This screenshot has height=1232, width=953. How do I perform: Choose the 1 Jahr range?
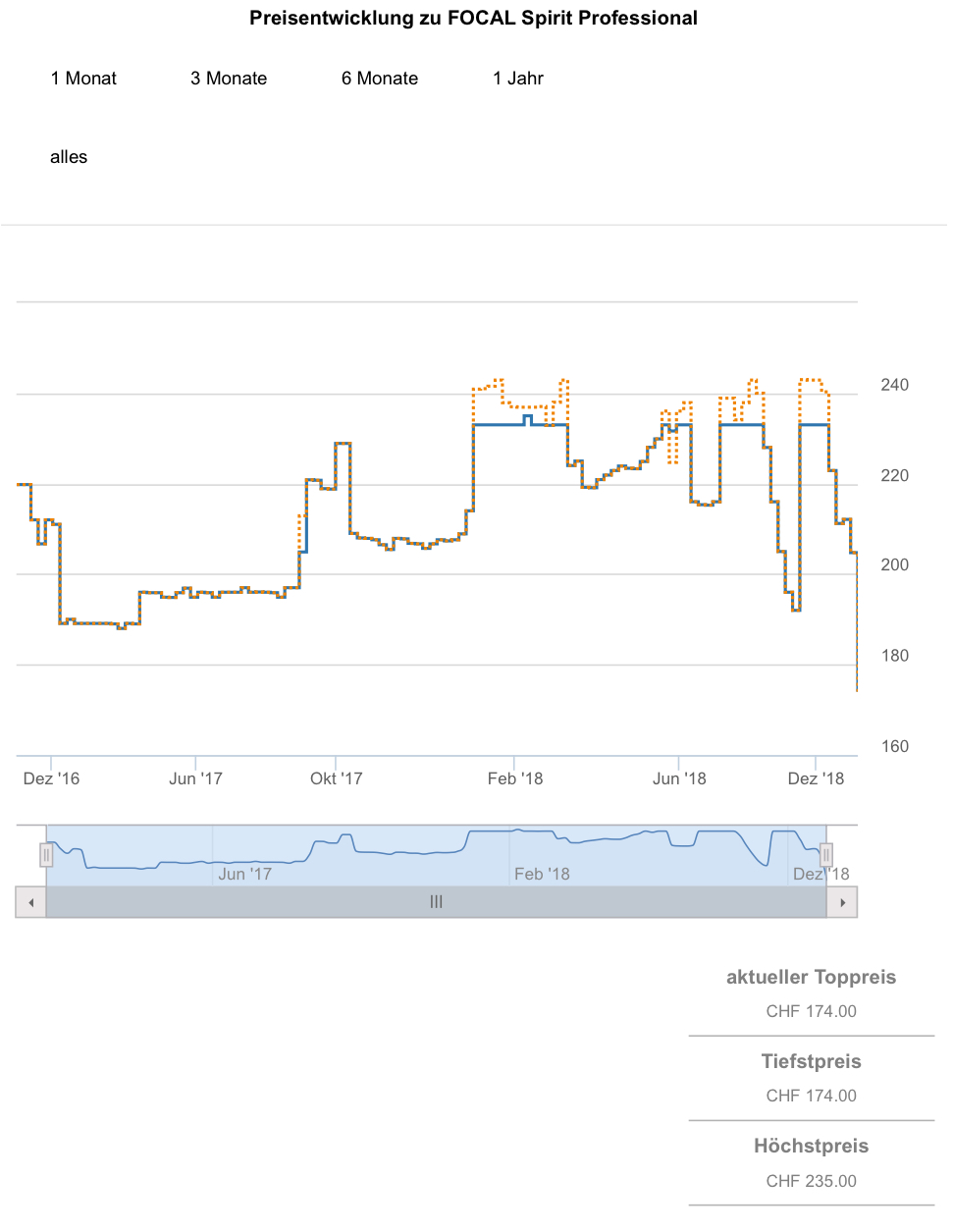pos(518,79)
